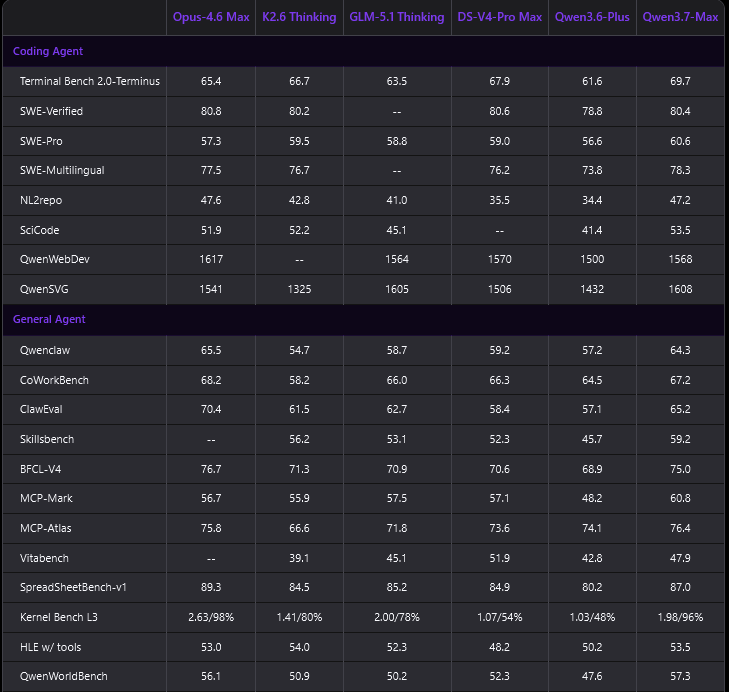Click the DS-V4-Pro Max column header
729x692 pixels.
point(499,17)
